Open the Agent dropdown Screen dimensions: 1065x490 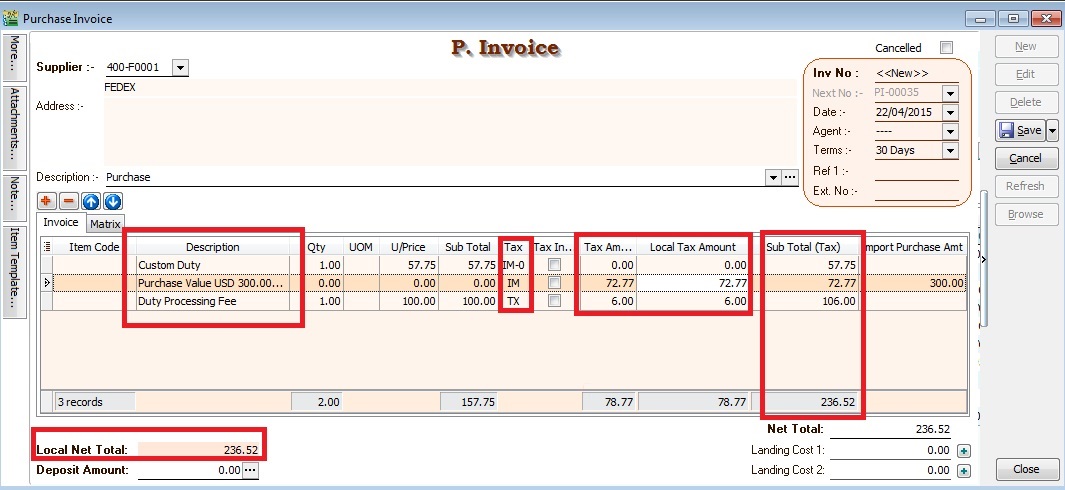(950, 131)
